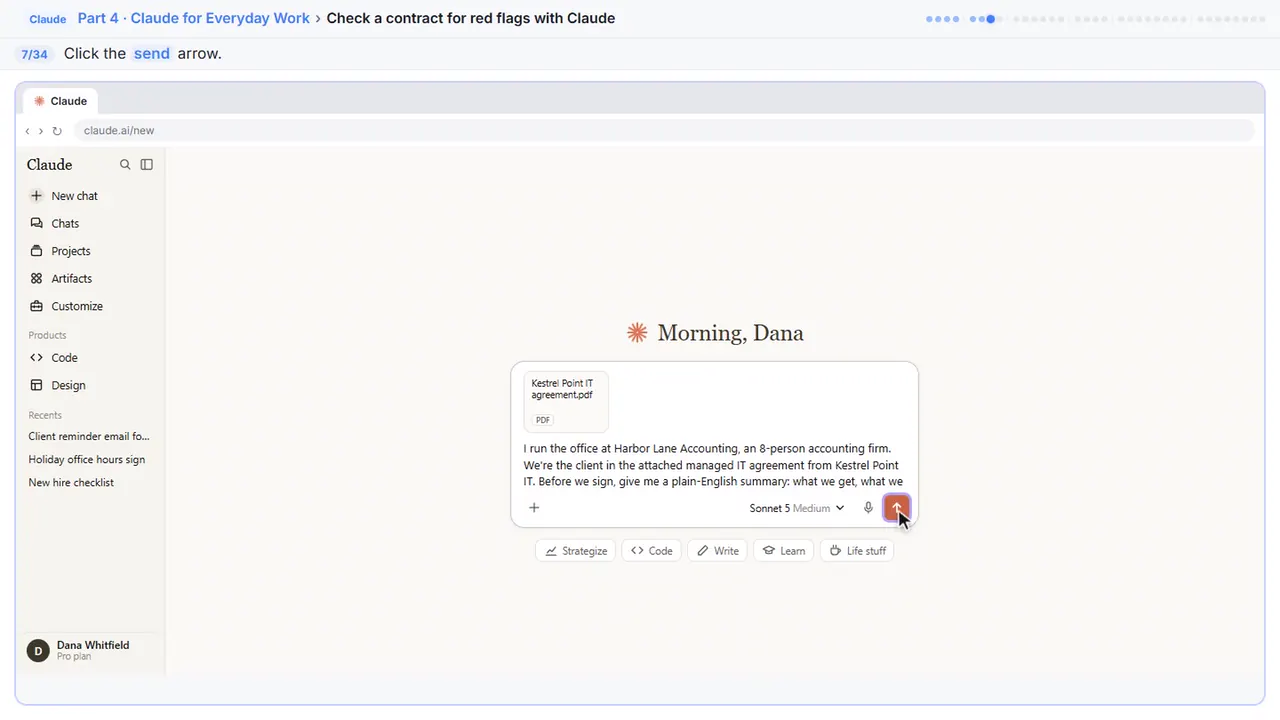Reload the page with the refresh icon
1280x720 pixels.
[57, 131]
